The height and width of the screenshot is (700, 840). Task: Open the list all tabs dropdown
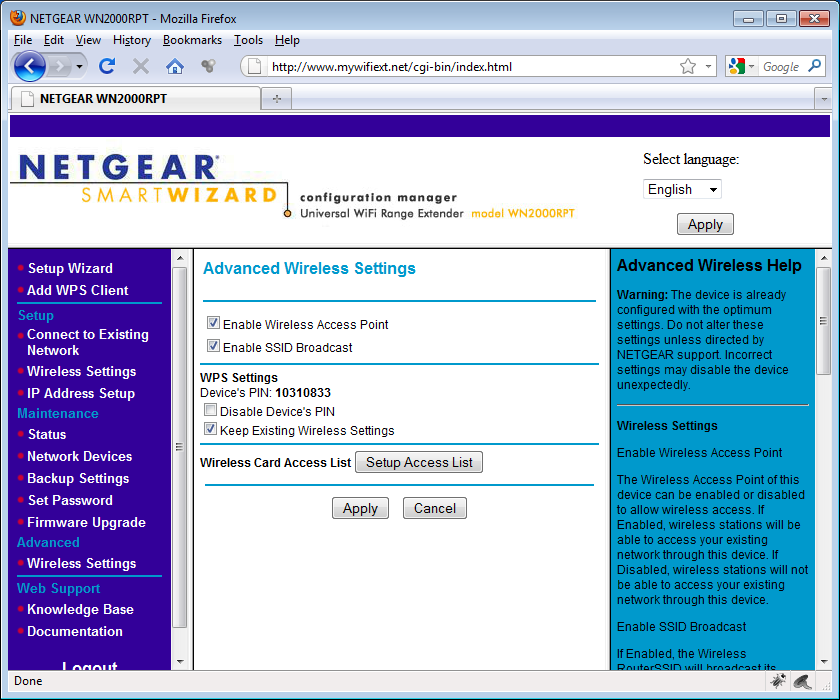coord(823,99)
